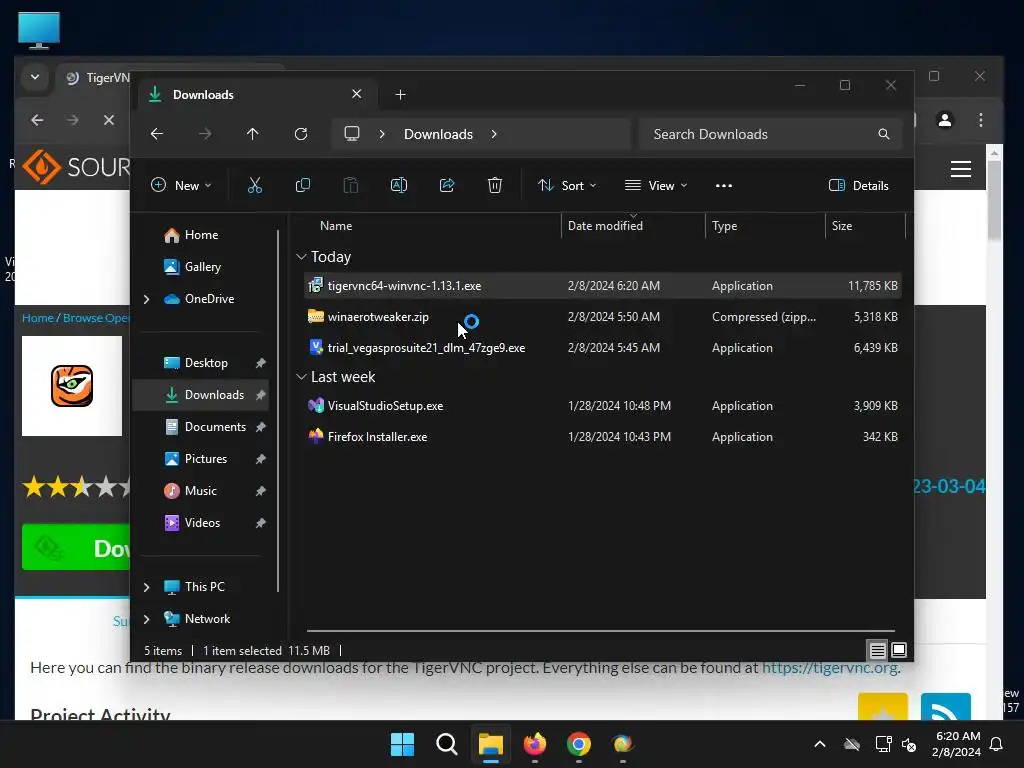The width and height of the screenshot is (1024, 768).
Task: Open the browser profile avatar icon
Action: pos(945,120)
